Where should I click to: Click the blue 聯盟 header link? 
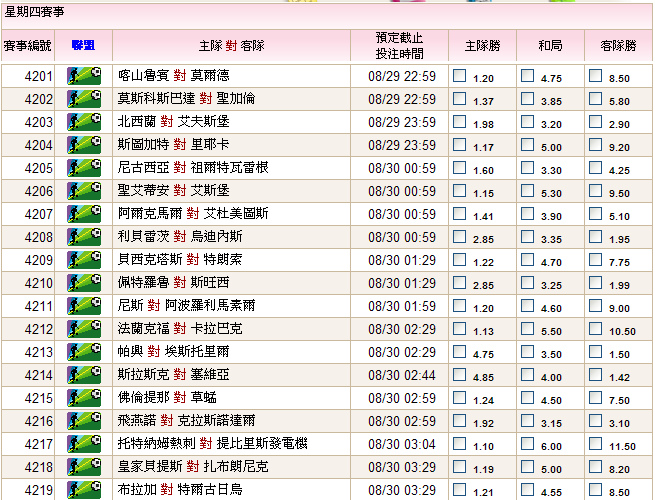[x=83, y=45]
